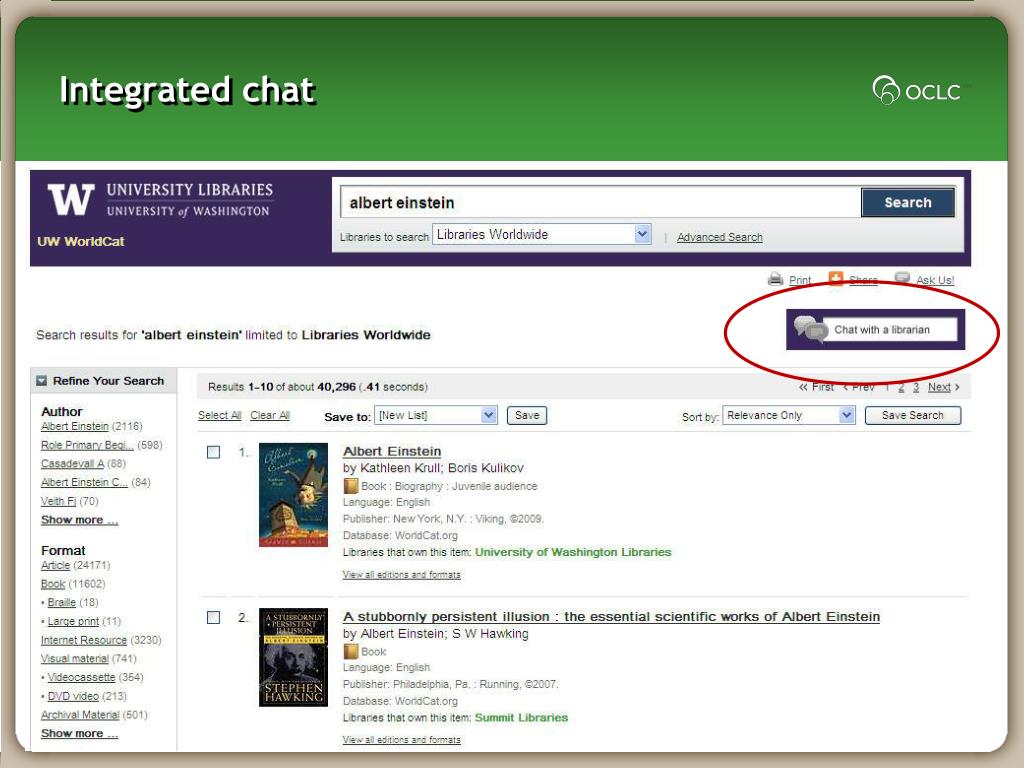Click the OCLC logo in header

coord(917,90)
